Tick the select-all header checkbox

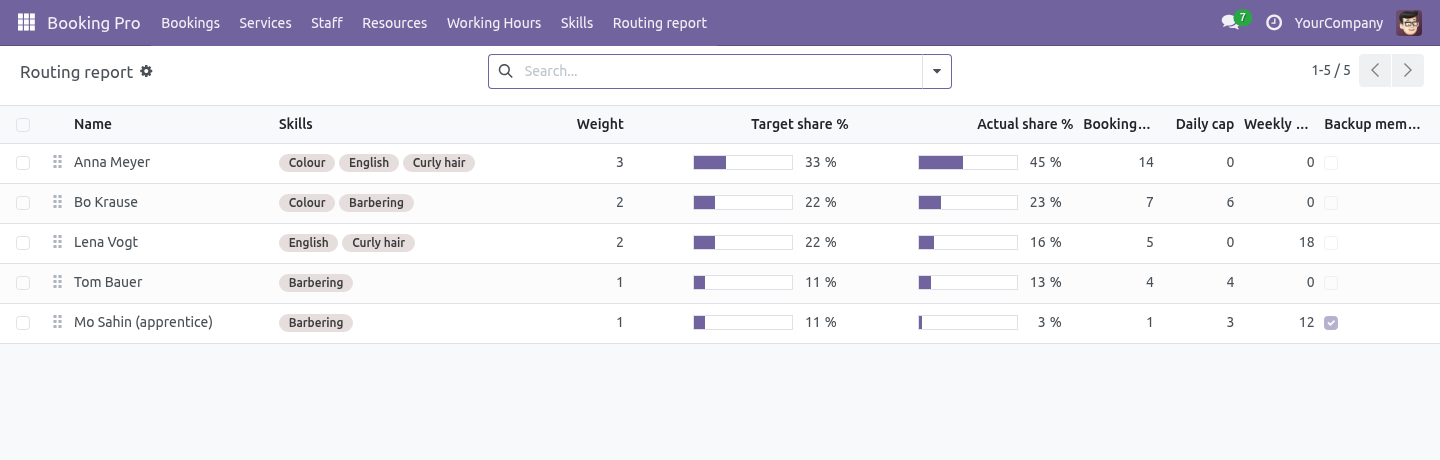(x=23, y=125)
